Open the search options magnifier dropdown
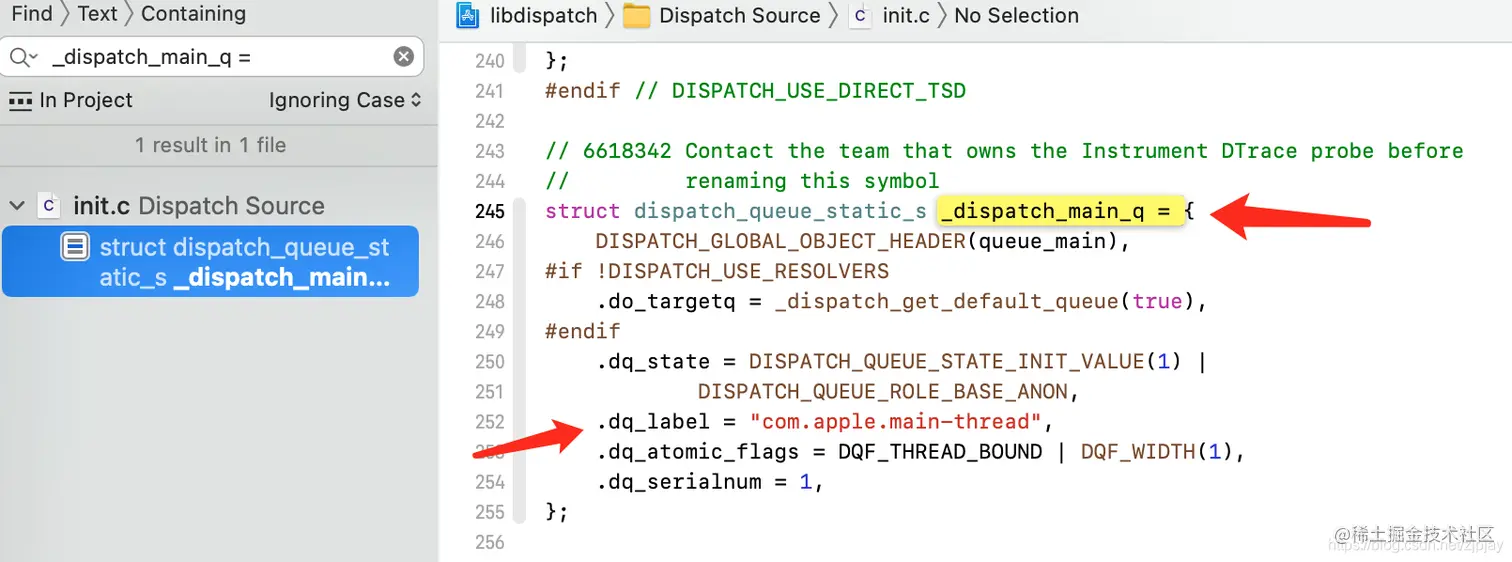Screen dimensions: 1512x562 (x=23, y=57)
